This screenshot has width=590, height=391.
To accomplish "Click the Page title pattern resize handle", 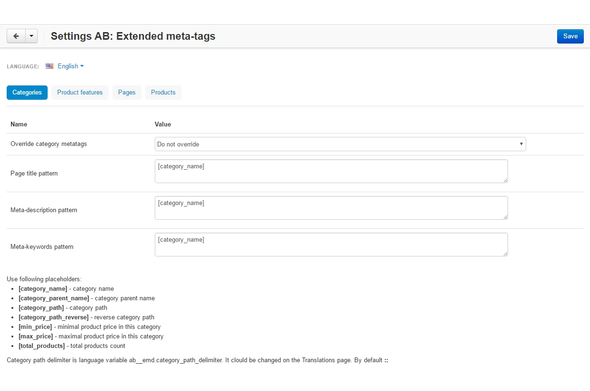I will [505, 180].
